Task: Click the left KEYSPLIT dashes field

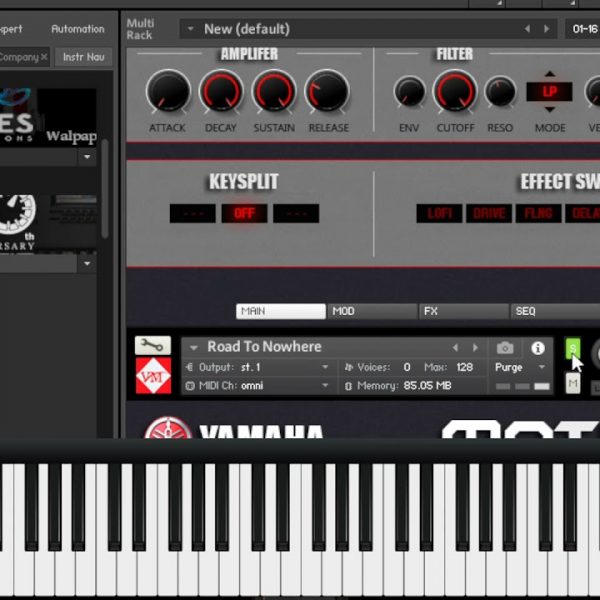Action: click(192, 213)
